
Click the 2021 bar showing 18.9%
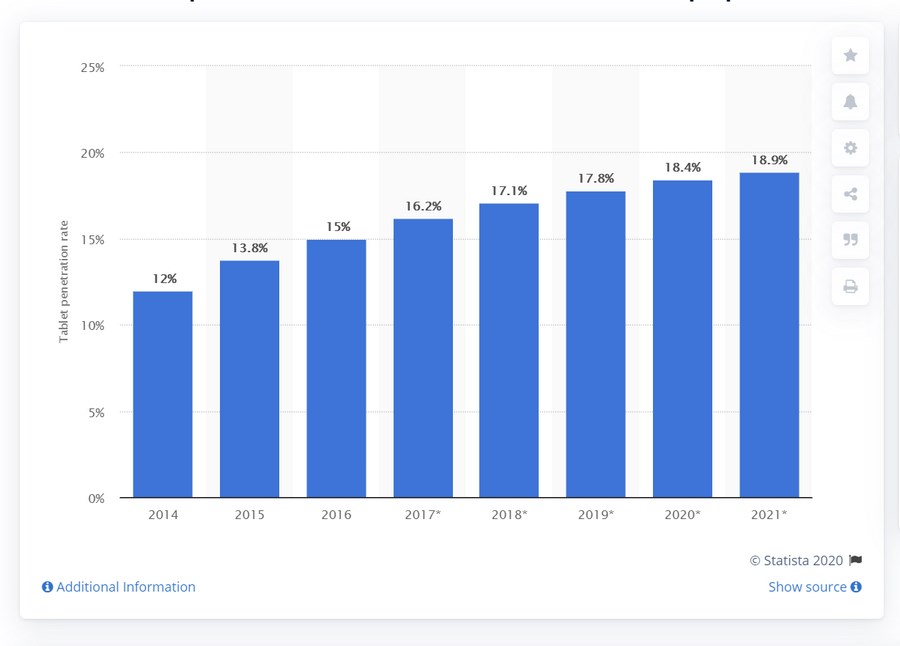(769, 335)
